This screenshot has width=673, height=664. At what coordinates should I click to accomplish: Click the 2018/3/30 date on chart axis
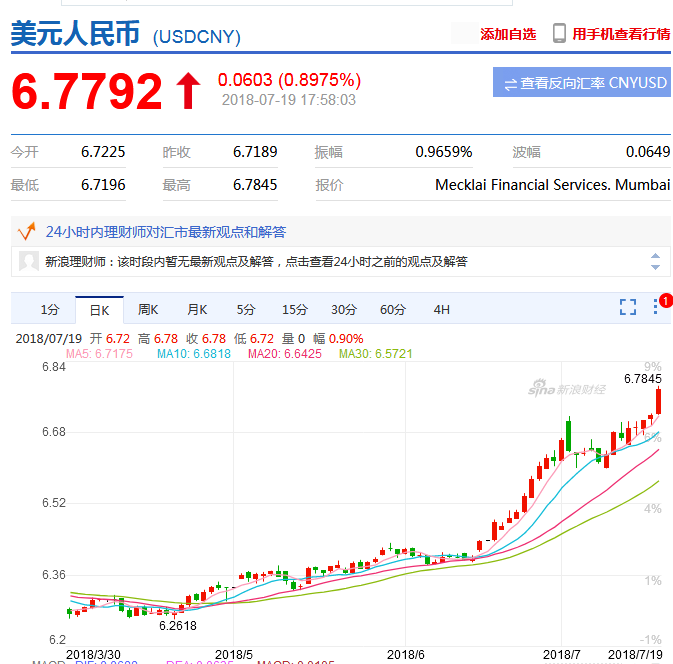tap(93, 655)
